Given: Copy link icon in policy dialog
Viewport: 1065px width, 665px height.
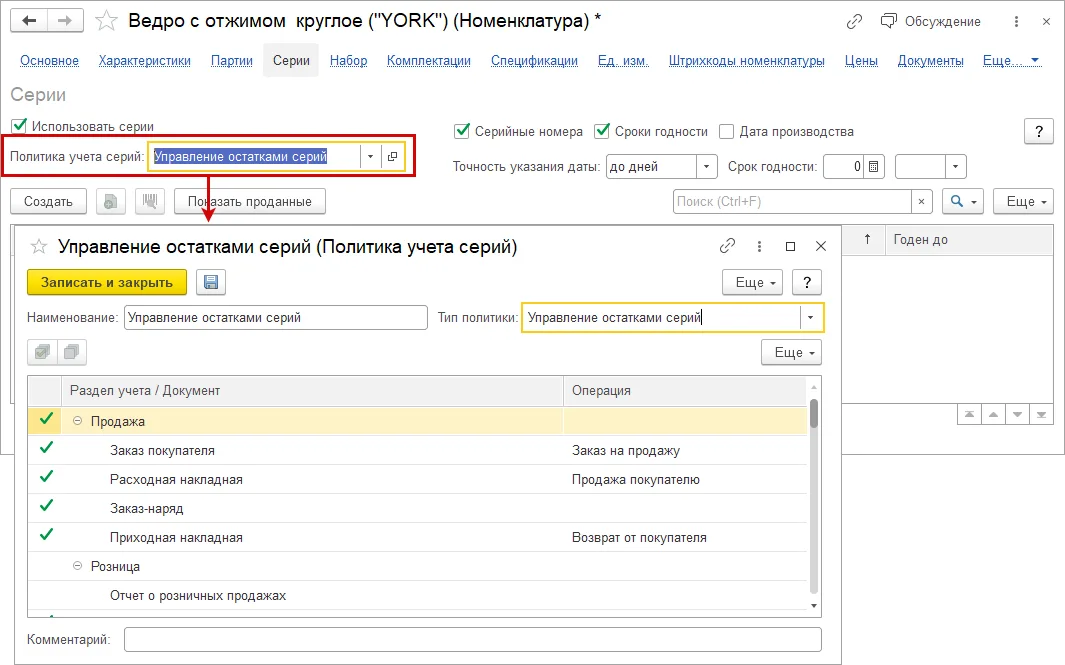Looking at the screenshot, I should [x=727, y=246].
